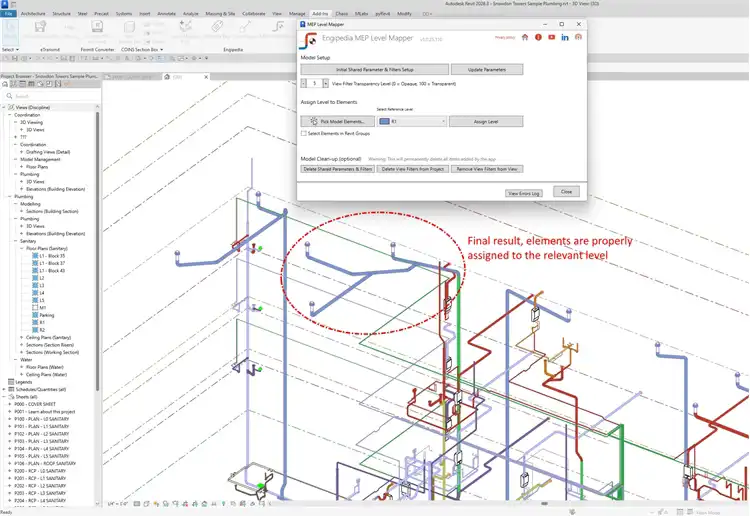750x516 pixels.
Task: Open the Parking floor plan view
Action: tap(47, 315)
